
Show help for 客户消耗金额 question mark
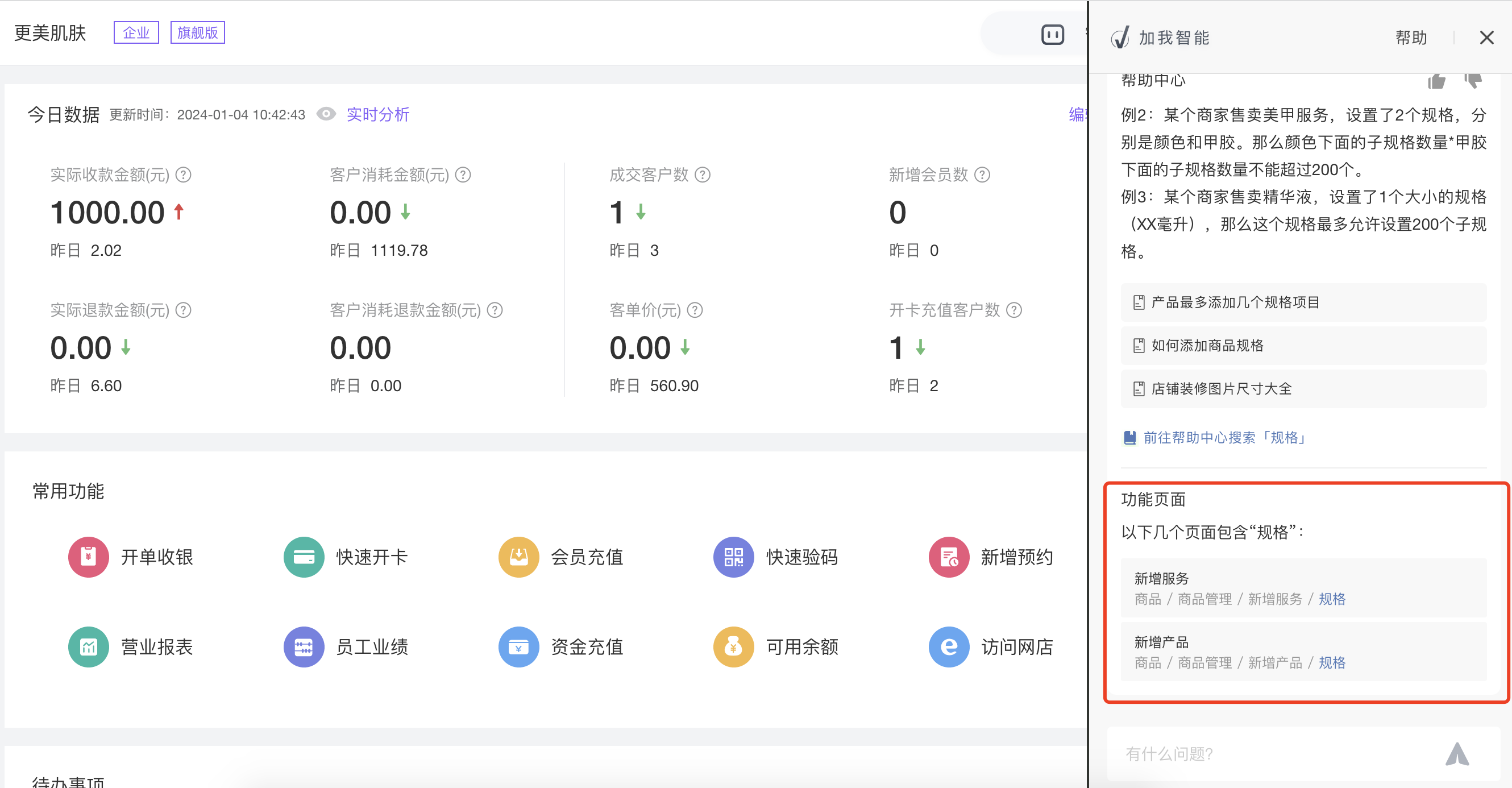[463, 175]
